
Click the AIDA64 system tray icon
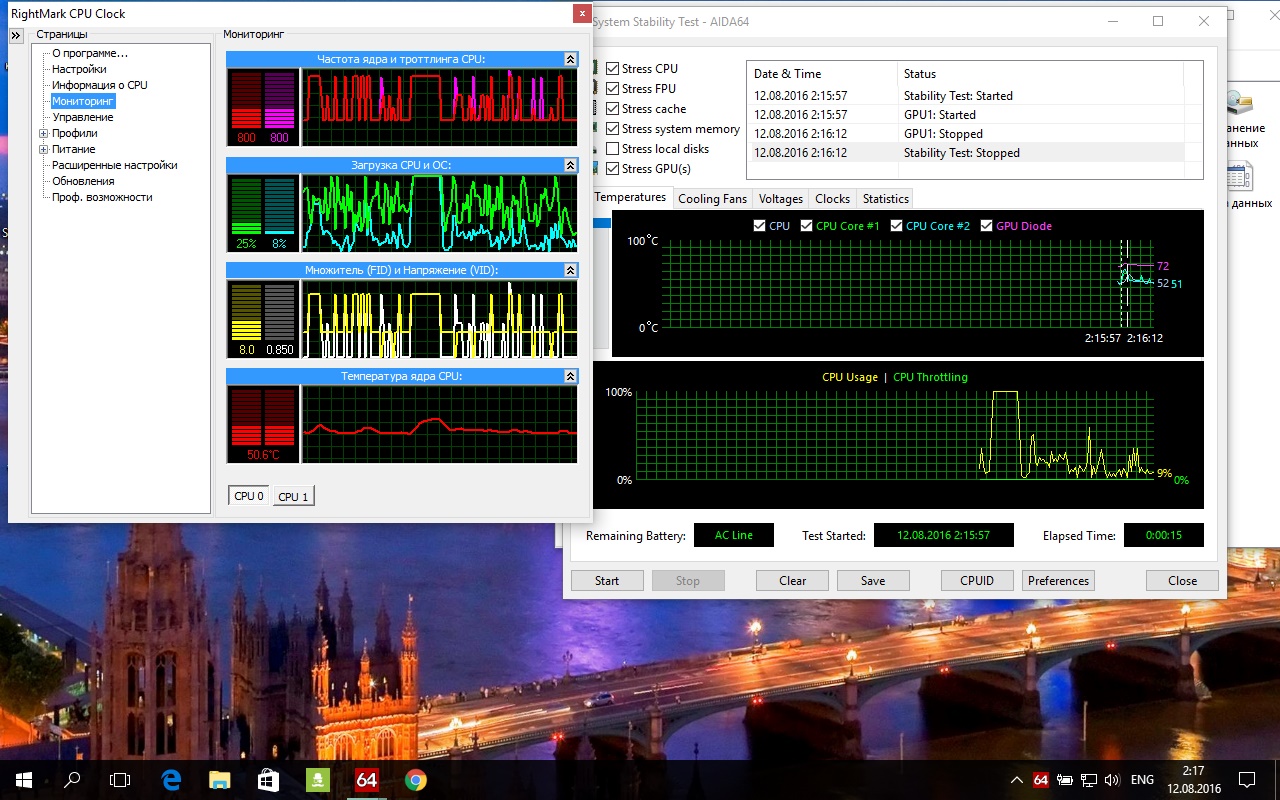(1041, 780)
